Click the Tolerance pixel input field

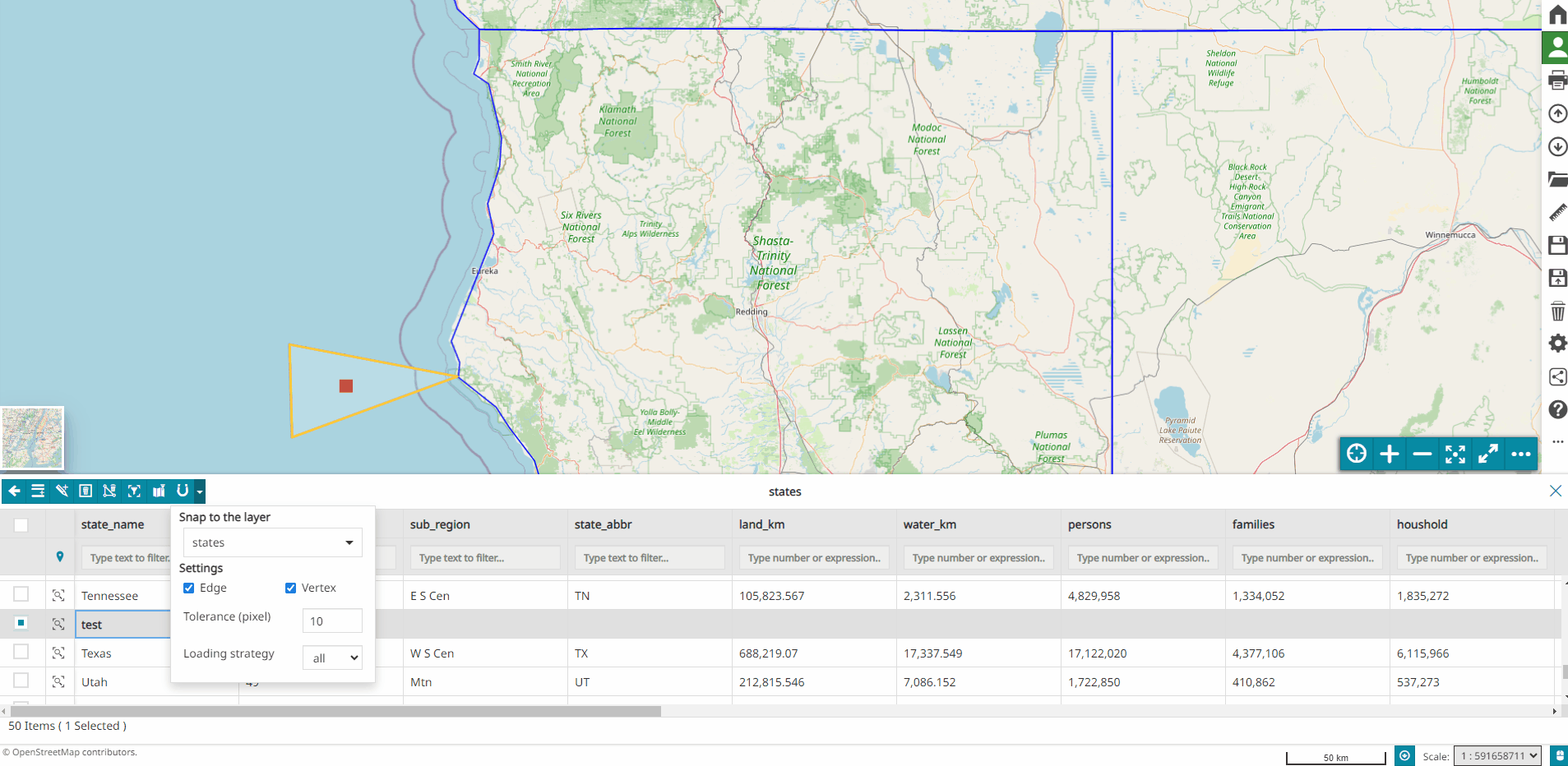coord(332,621)
